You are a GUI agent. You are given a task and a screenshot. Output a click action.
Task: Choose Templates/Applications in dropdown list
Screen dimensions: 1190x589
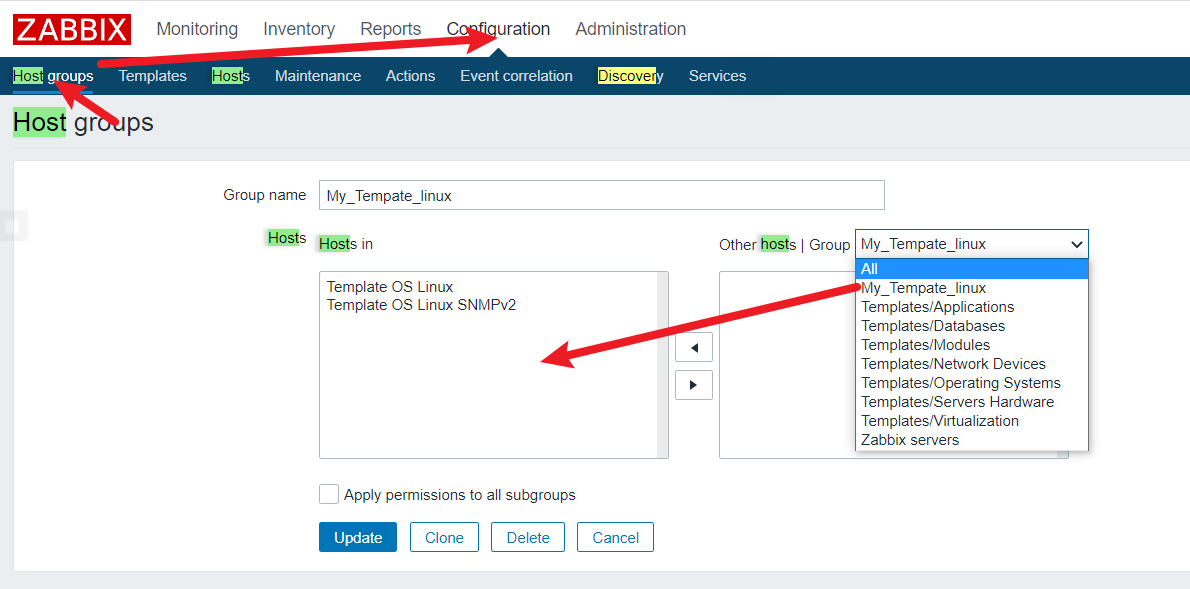point(971,307)
